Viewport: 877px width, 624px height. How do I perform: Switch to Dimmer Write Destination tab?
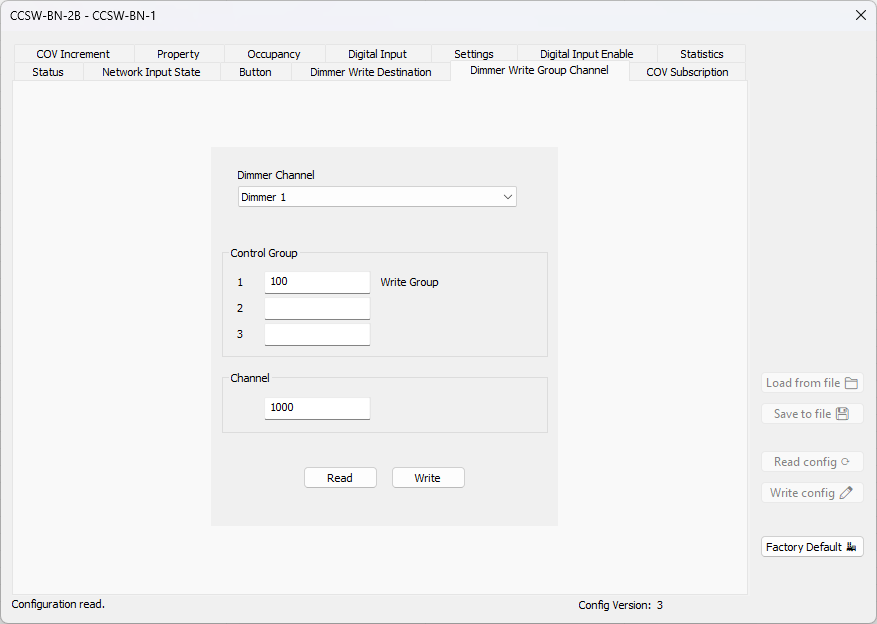[x=371, y=72]
